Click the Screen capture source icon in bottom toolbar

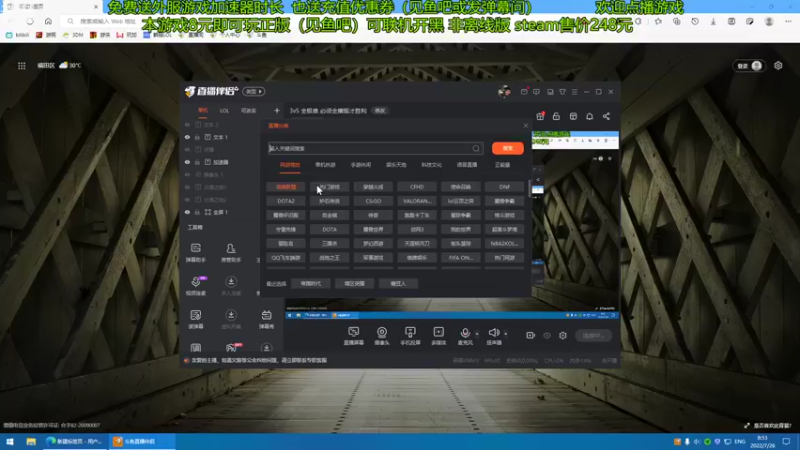point(354,332)
